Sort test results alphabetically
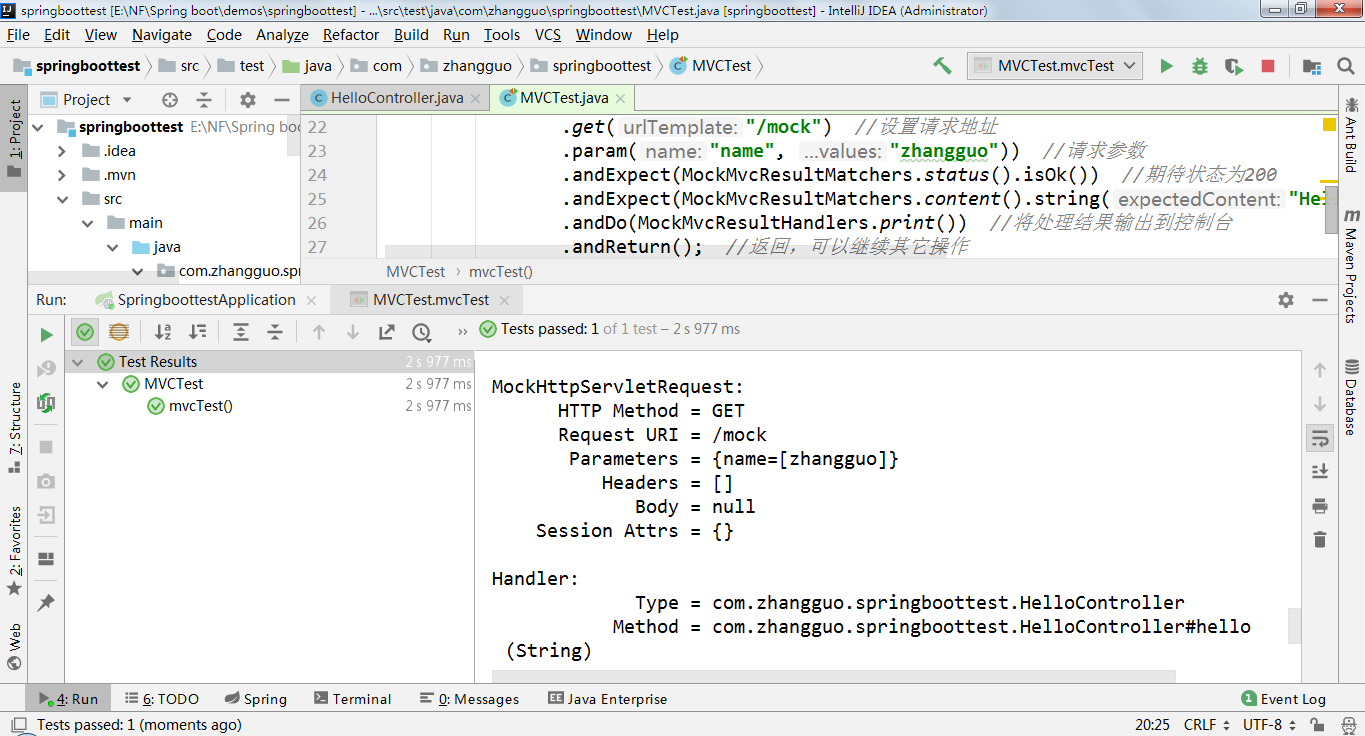The width and height of the screenshot is (1365, 736). point(163,332)
